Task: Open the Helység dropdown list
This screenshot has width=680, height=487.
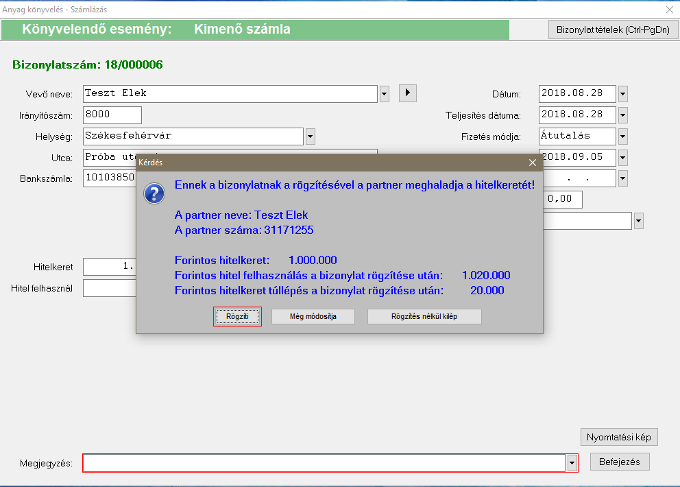Action: click(310, 136)
